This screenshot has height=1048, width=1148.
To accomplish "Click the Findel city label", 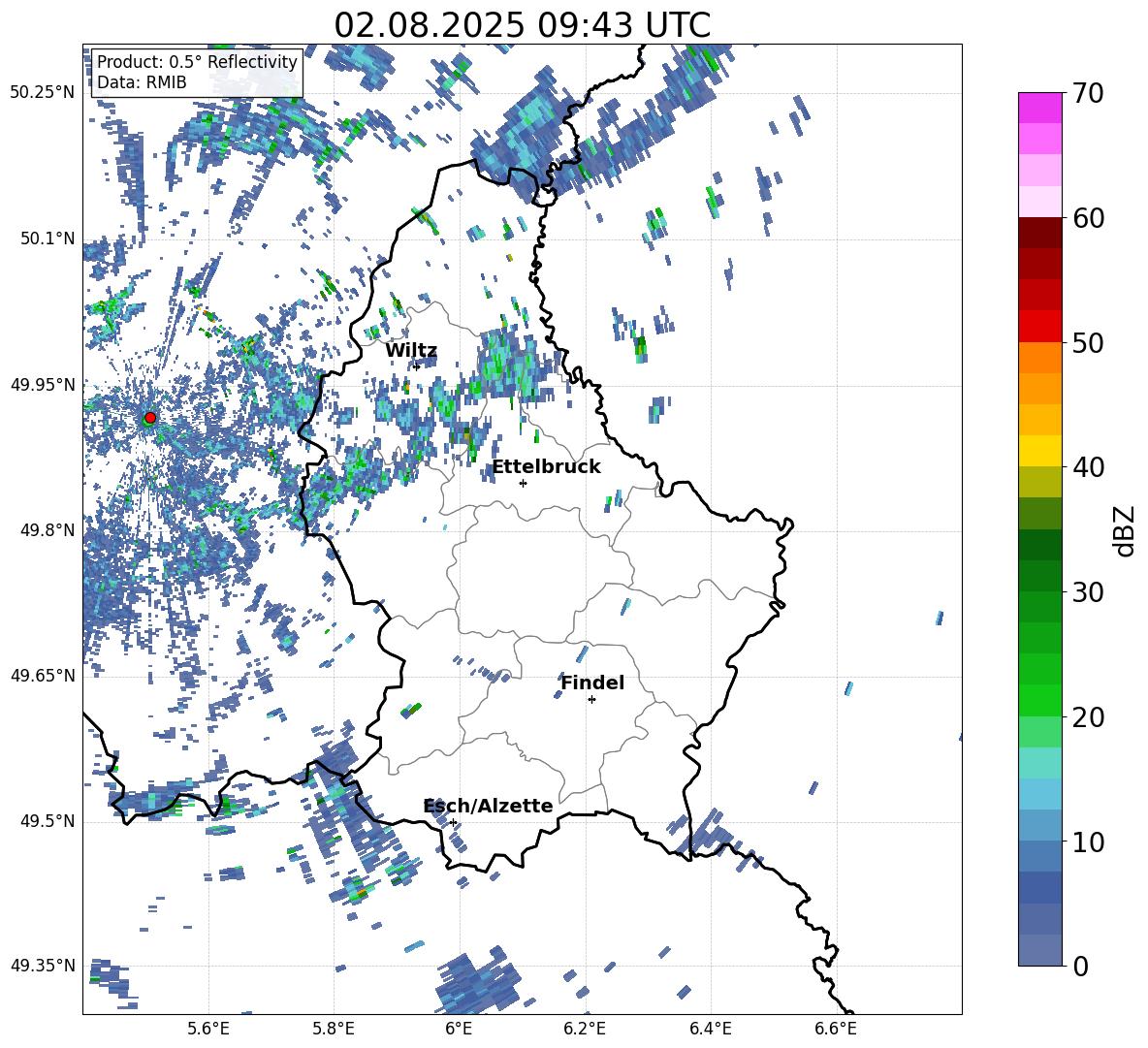I will click(592, 683).
